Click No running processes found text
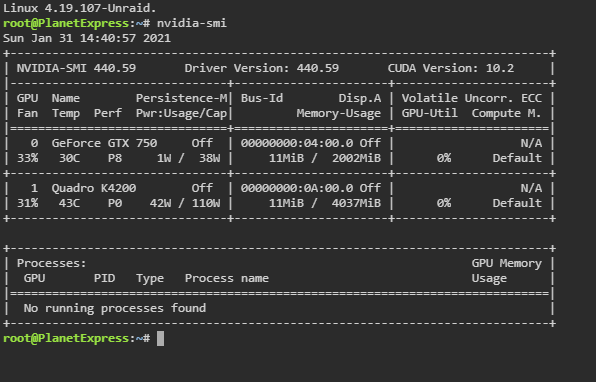The image size is (596, 382). point(115,308)
